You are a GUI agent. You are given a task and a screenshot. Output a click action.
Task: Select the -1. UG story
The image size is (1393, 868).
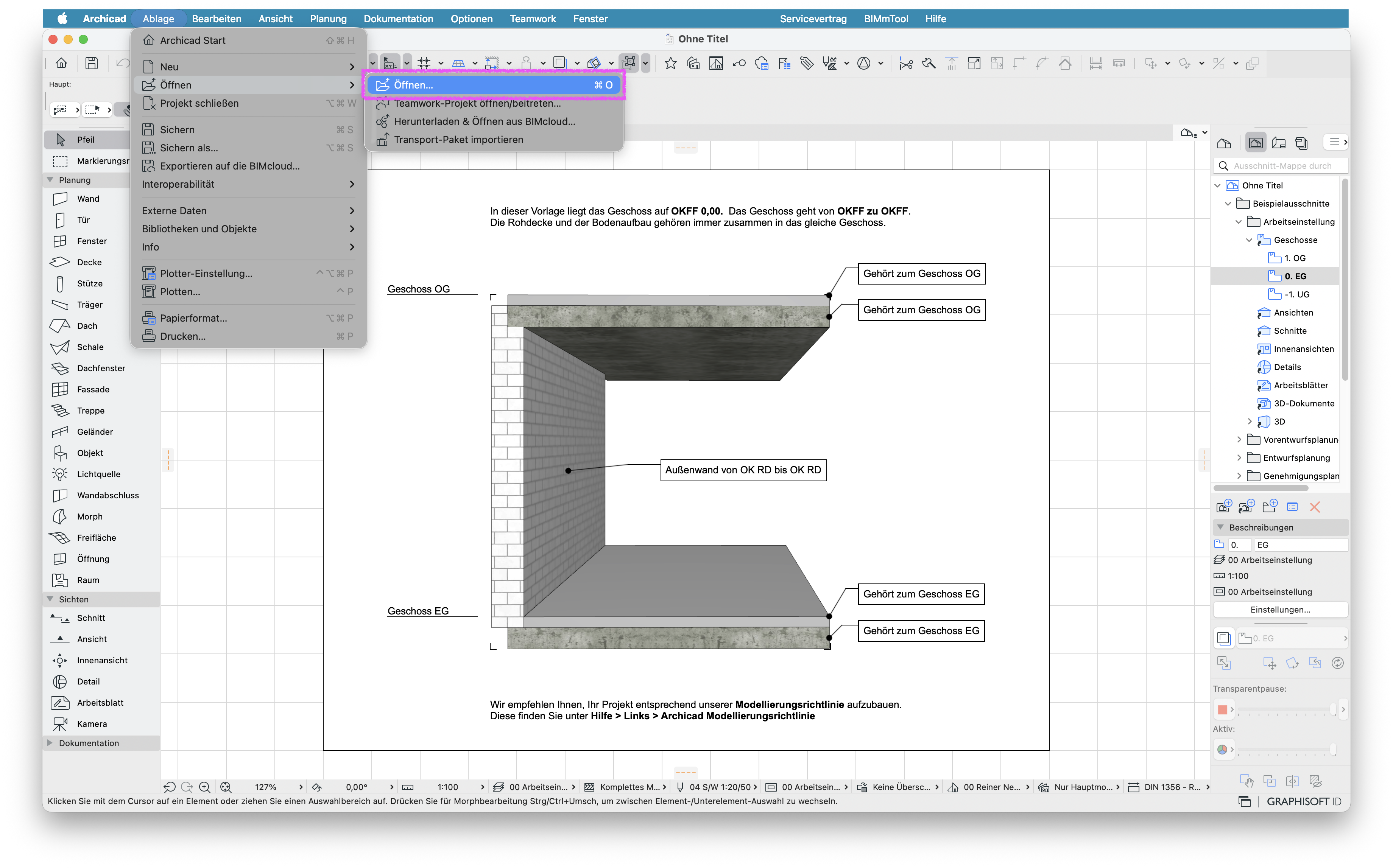pos(1296,294)
